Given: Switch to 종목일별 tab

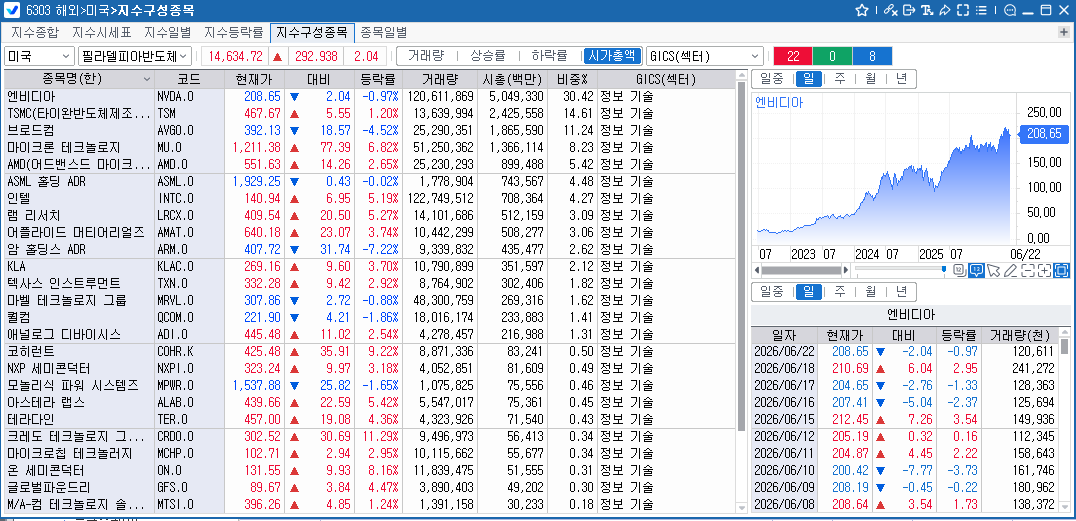Looking at the screenshot, I should point(384,32).
